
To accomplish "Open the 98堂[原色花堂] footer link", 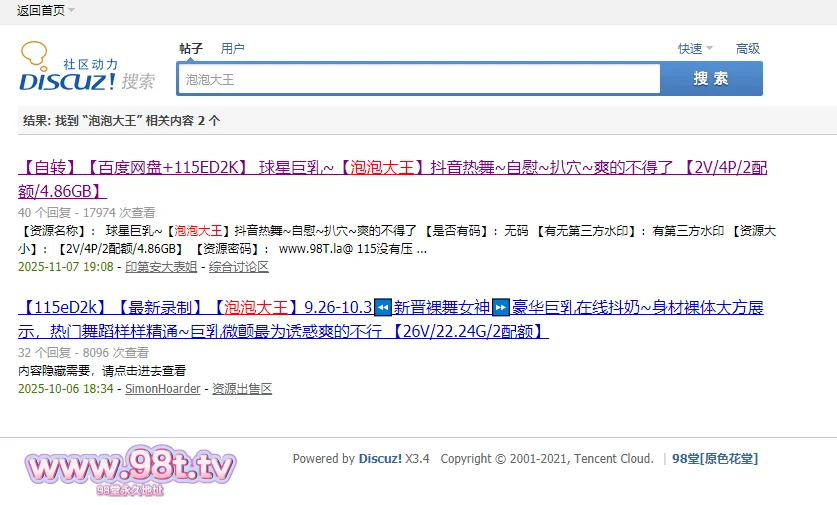I will [714, 459].
